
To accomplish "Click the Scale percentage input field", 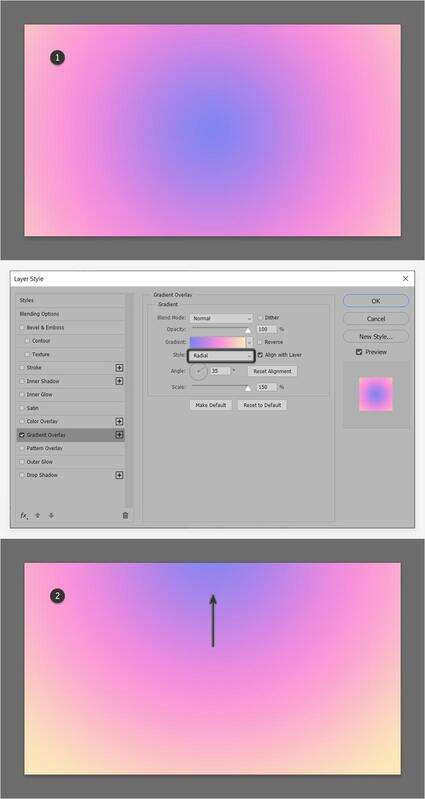I will 267,387.
